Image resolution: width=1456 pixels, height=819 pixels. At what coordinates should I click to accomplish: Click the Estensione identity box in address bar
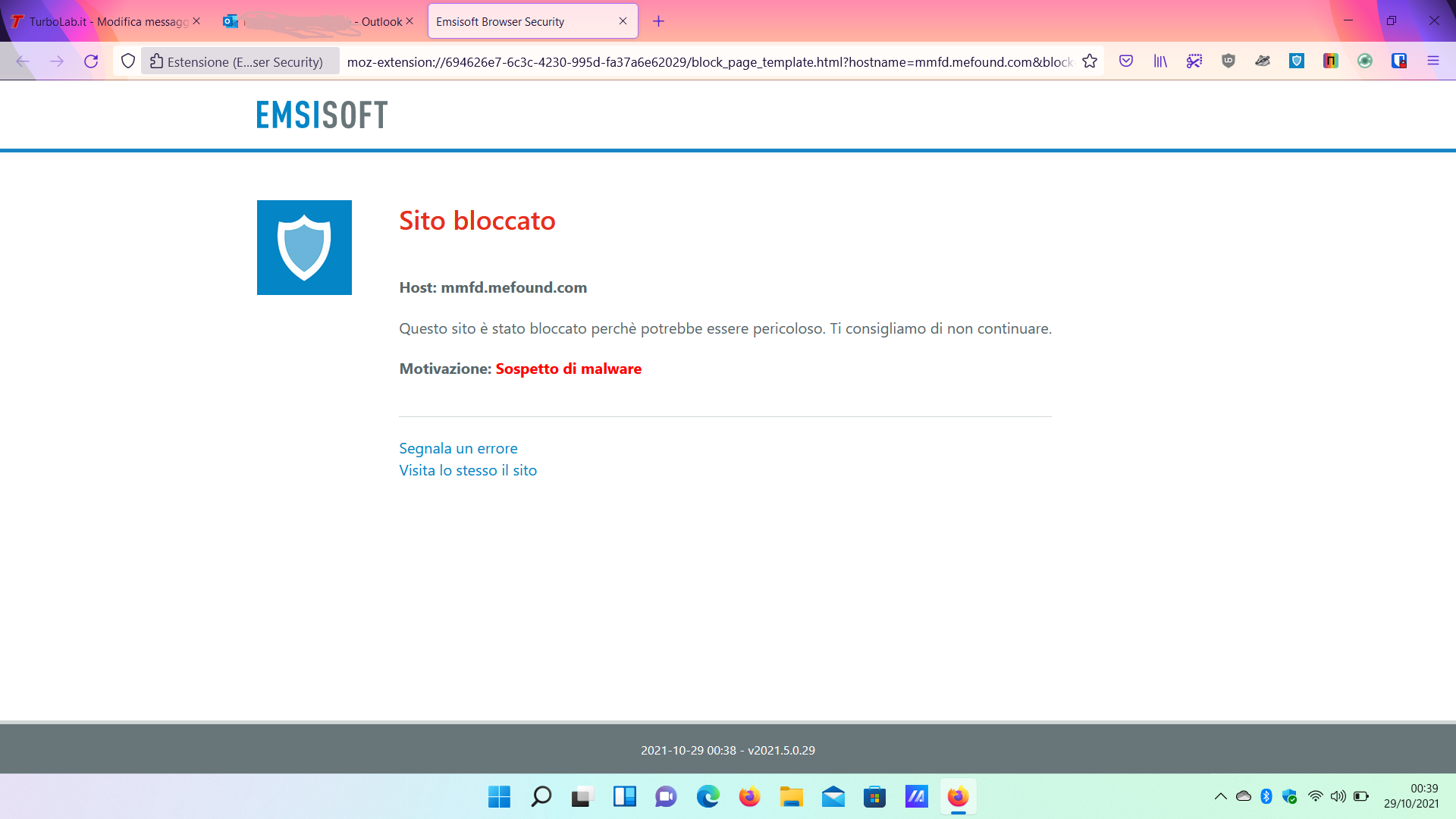(x=239, y=61)
